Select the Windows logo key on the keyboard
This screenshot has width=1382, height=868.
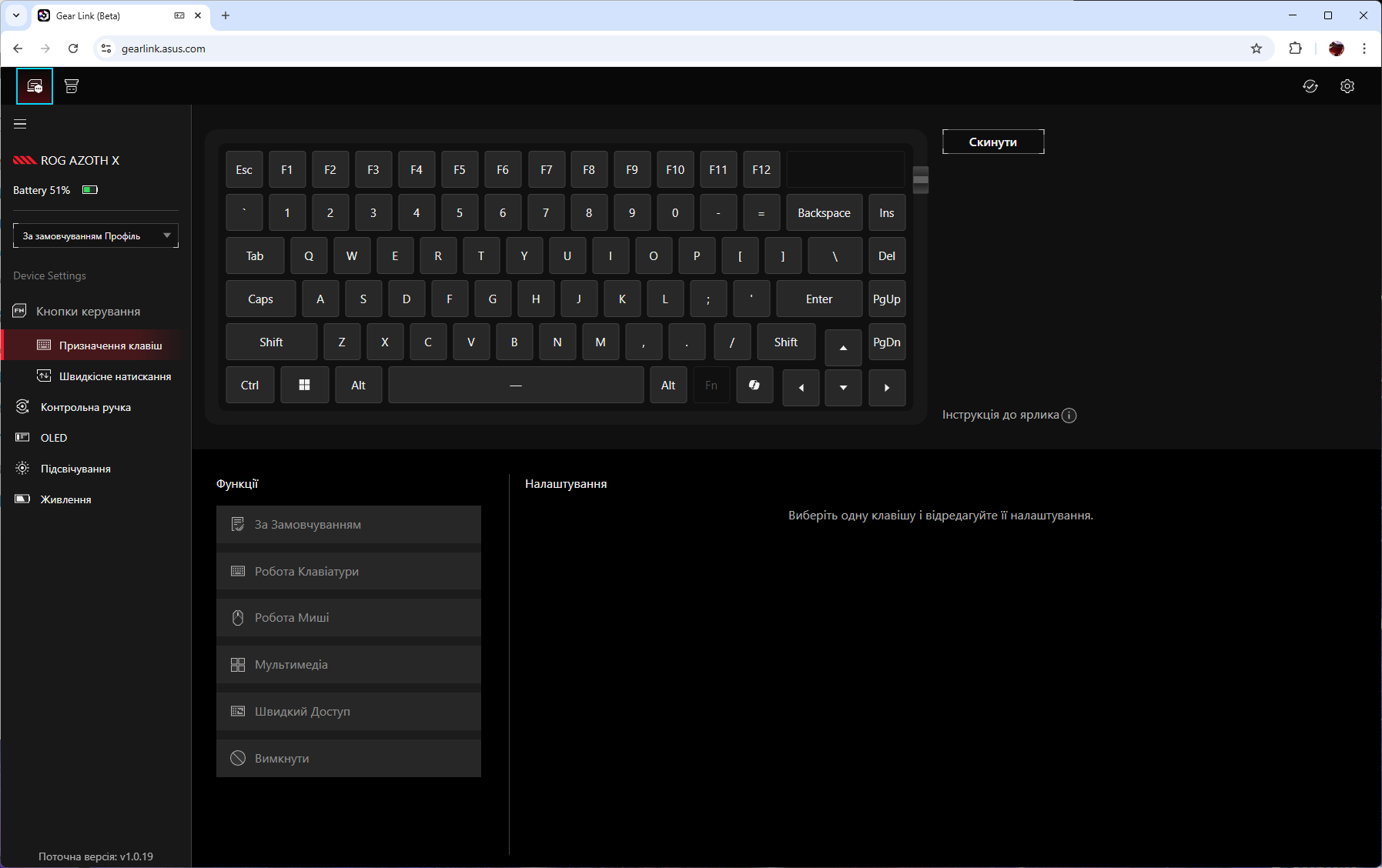(x=305, y=385)
